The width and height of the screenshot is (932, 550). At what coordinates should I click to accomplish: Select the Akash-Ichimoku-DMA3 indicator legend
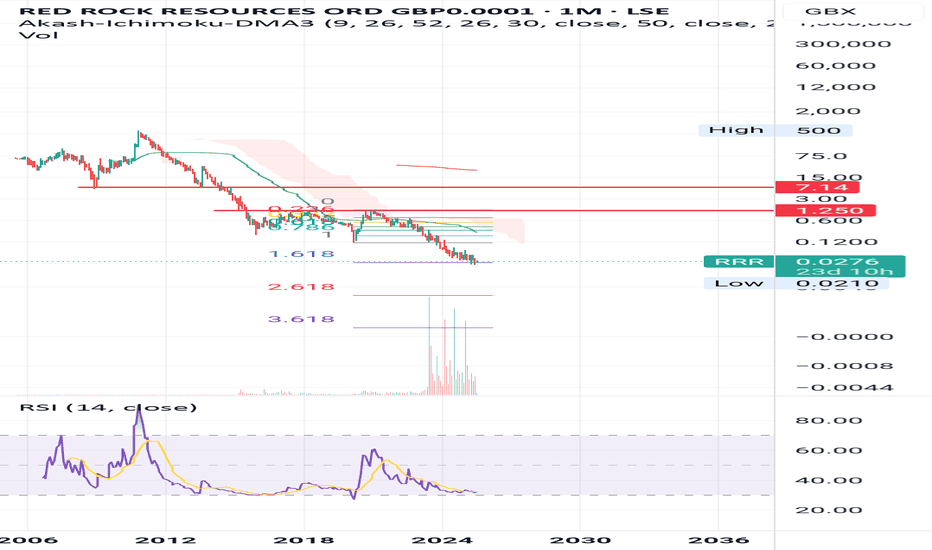click(x=396, y=23)
